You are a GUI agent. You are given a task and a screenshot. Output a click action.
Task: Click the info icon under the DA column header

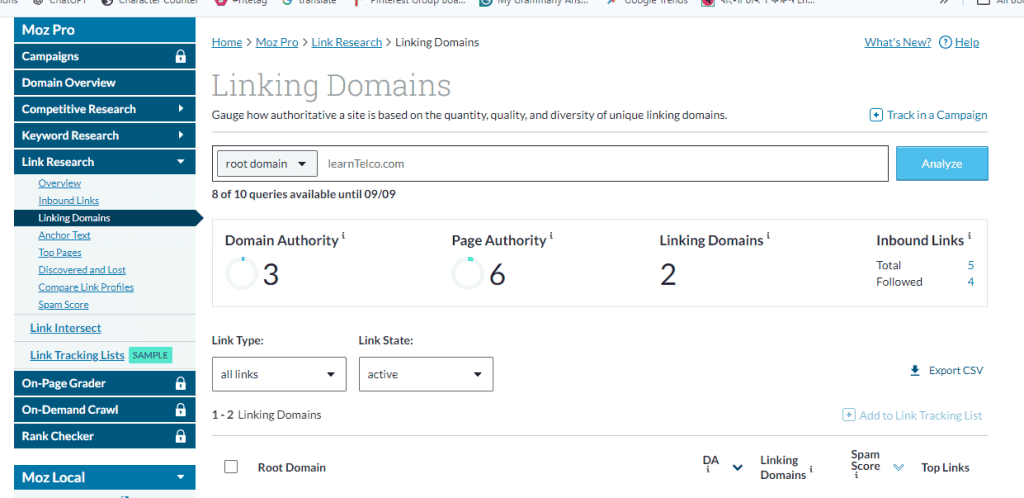708,472
